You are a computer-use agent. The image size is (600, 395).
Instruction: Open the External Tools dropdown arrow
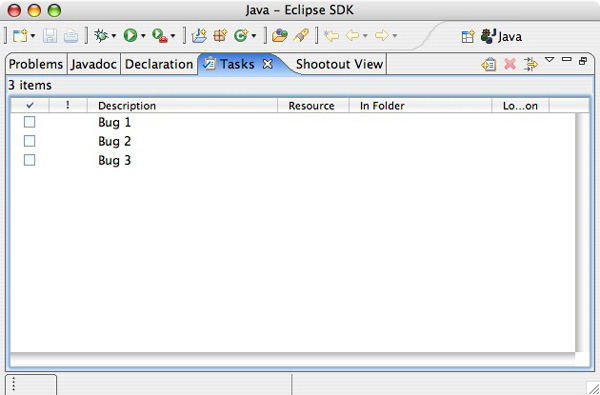pyautogui.click(x=173, y=36)
